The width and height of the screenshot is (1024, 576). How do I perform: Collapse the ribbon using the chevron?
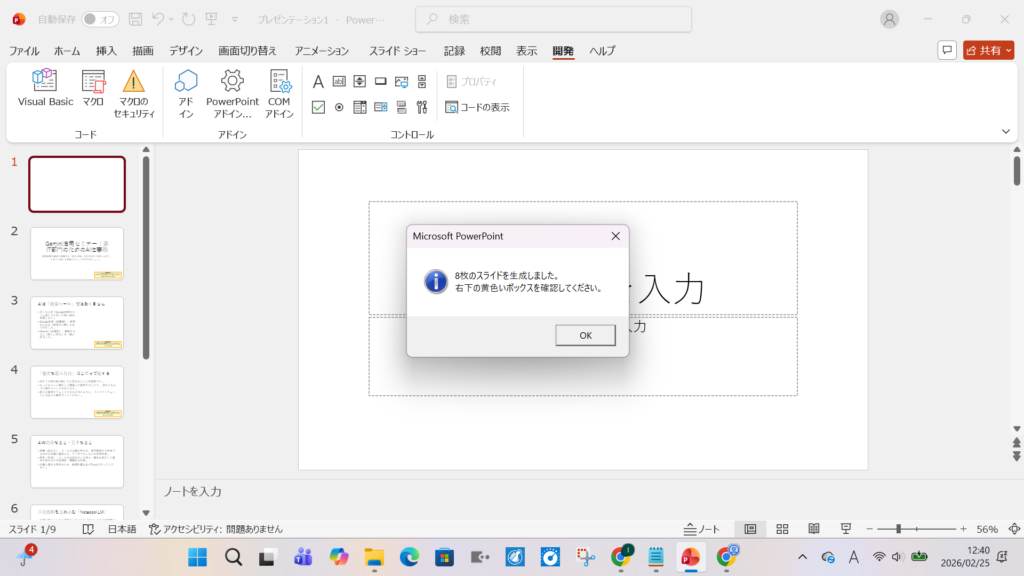tap(1005, 131)
